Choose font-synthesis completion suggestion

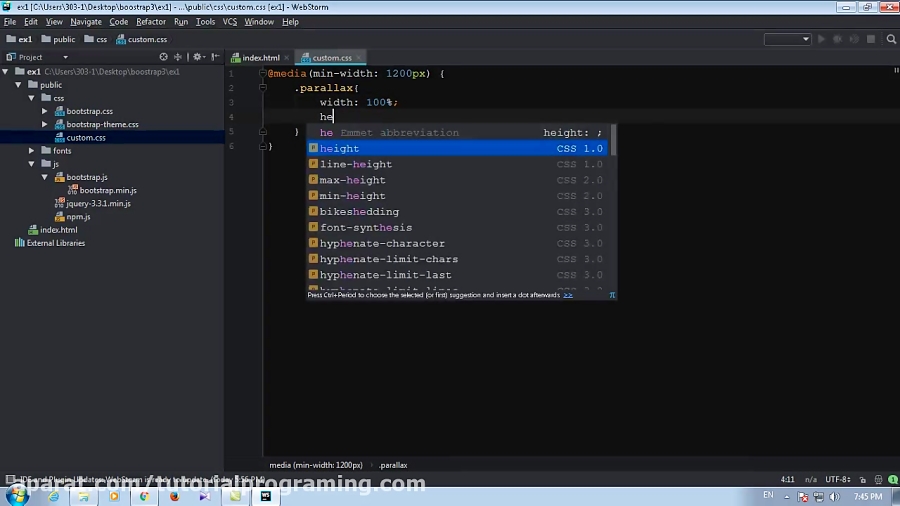(457, 228)
